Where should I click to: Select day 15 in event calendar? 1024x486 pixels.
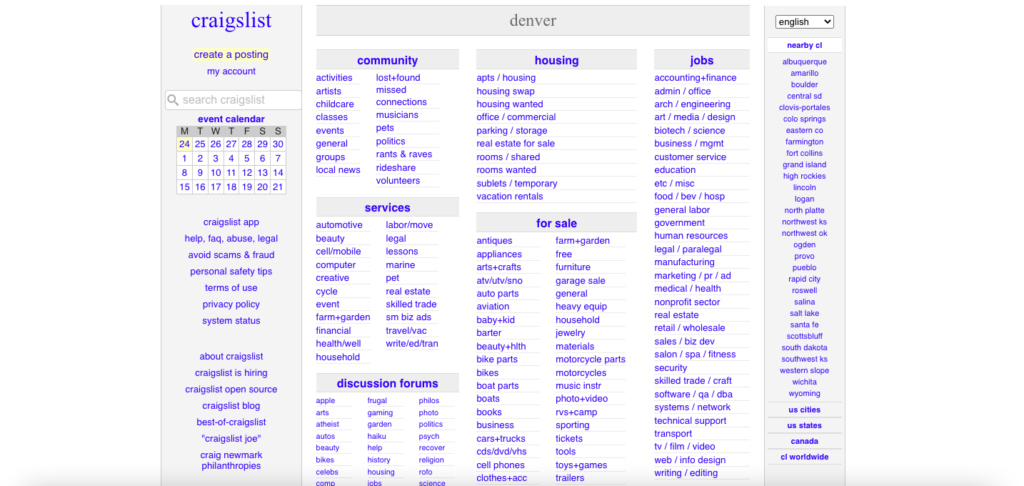(x=184, y=187)
